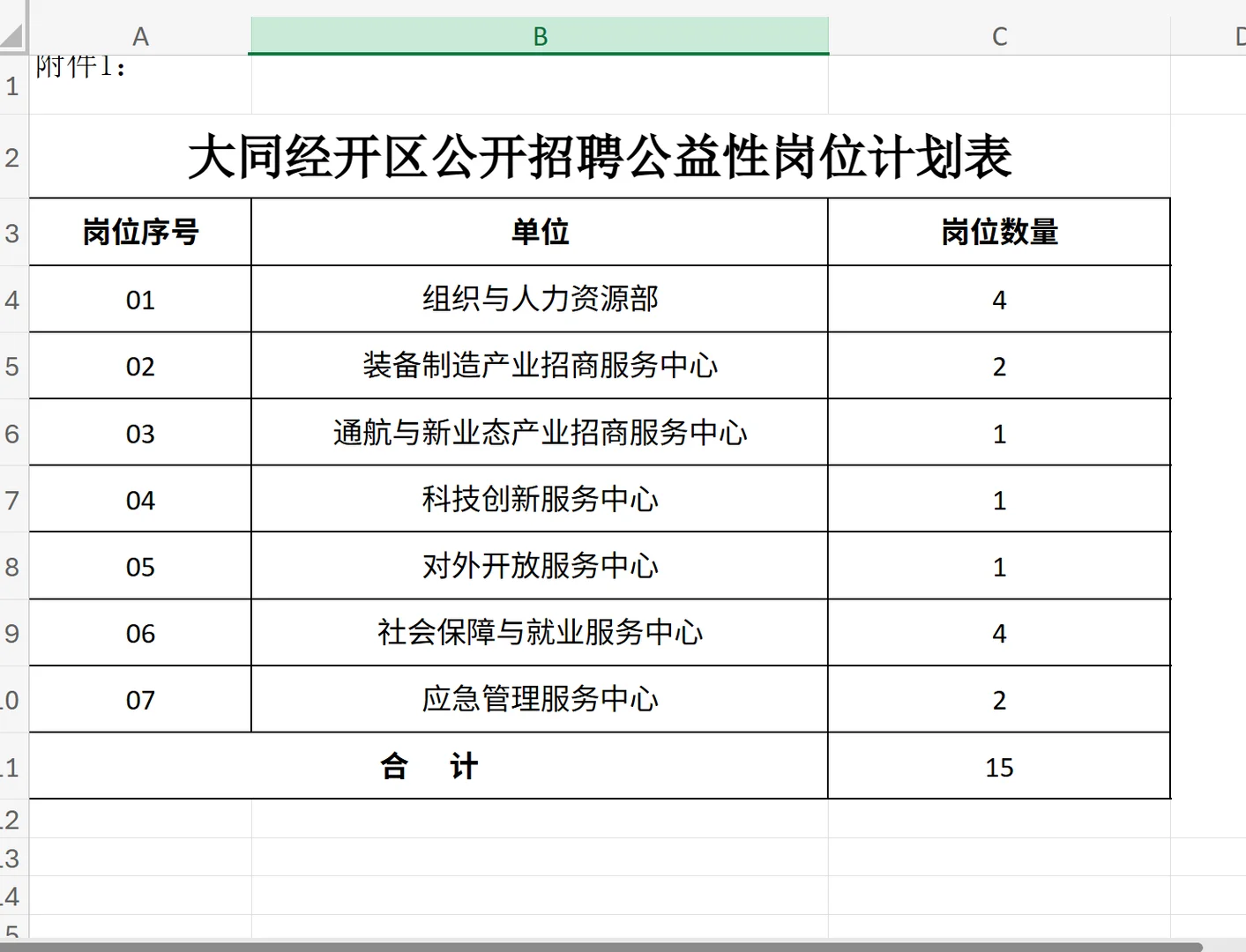
Task: Select column header A
Action: click(x=140, y=36)
